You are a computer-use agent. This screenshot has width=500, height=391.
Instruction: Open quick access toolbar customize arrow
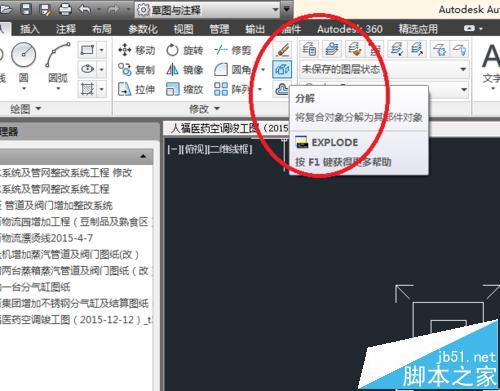[287, 9]
